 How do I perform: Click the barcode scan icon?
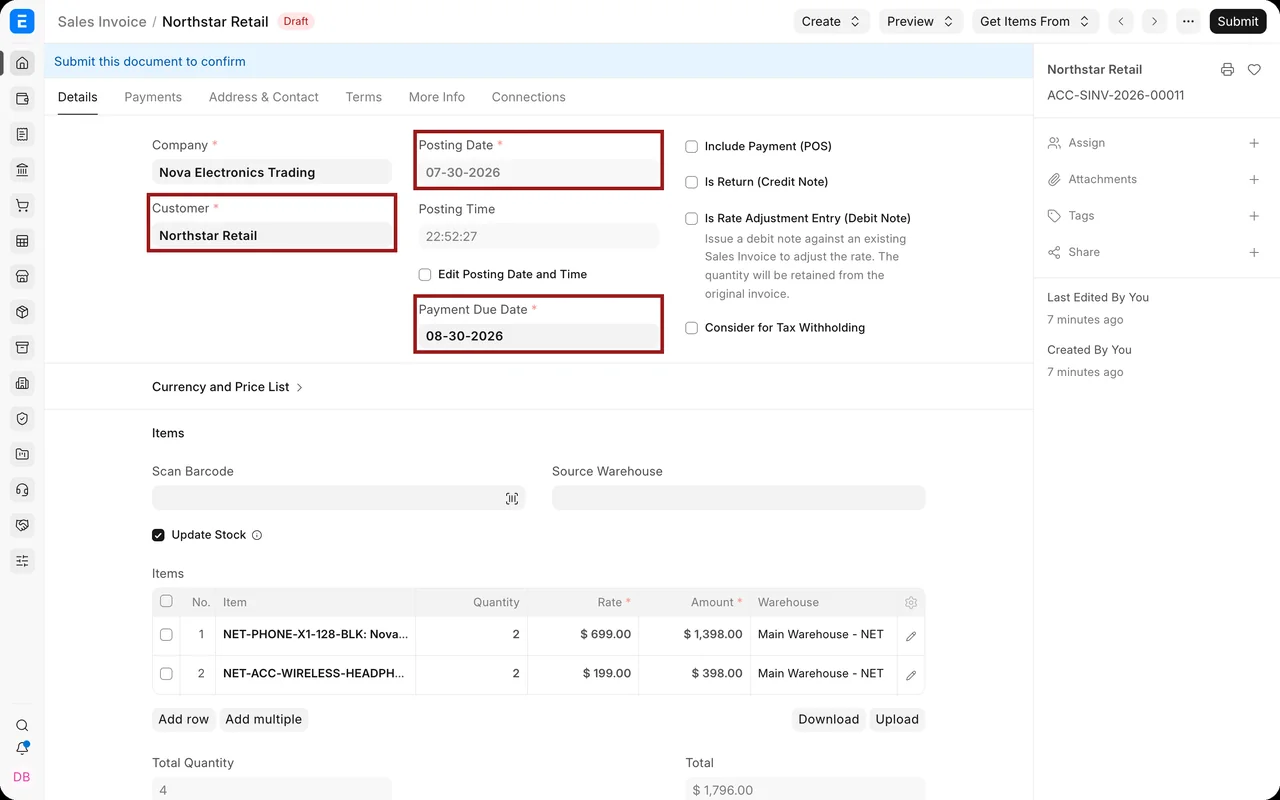(512, 499)
